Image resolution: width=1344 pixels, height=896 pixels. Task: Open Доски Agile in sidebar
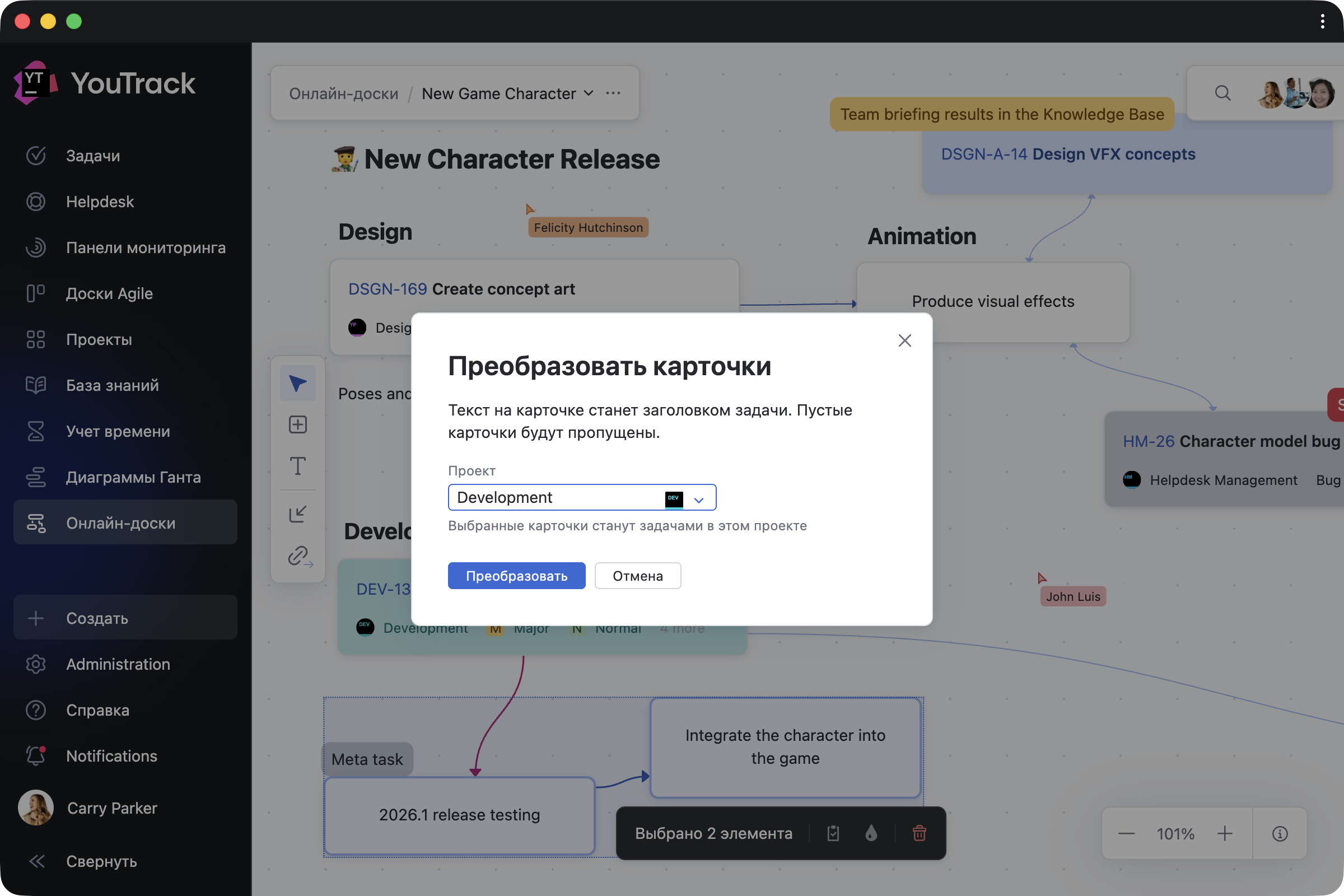109,293
